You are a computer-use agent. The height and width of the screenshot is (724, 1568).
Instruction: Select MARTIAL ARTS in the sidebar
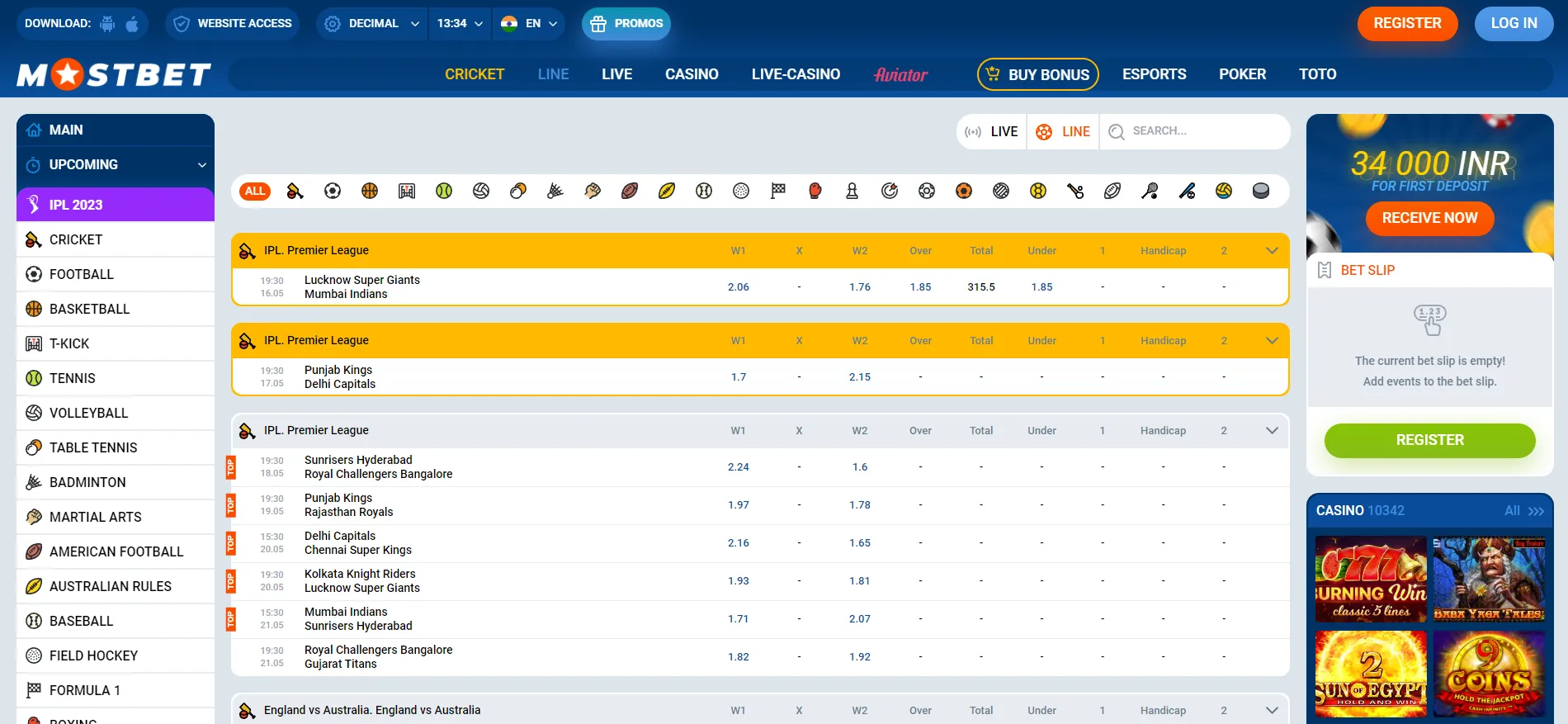pyautogui.click(x=116, y=517)
